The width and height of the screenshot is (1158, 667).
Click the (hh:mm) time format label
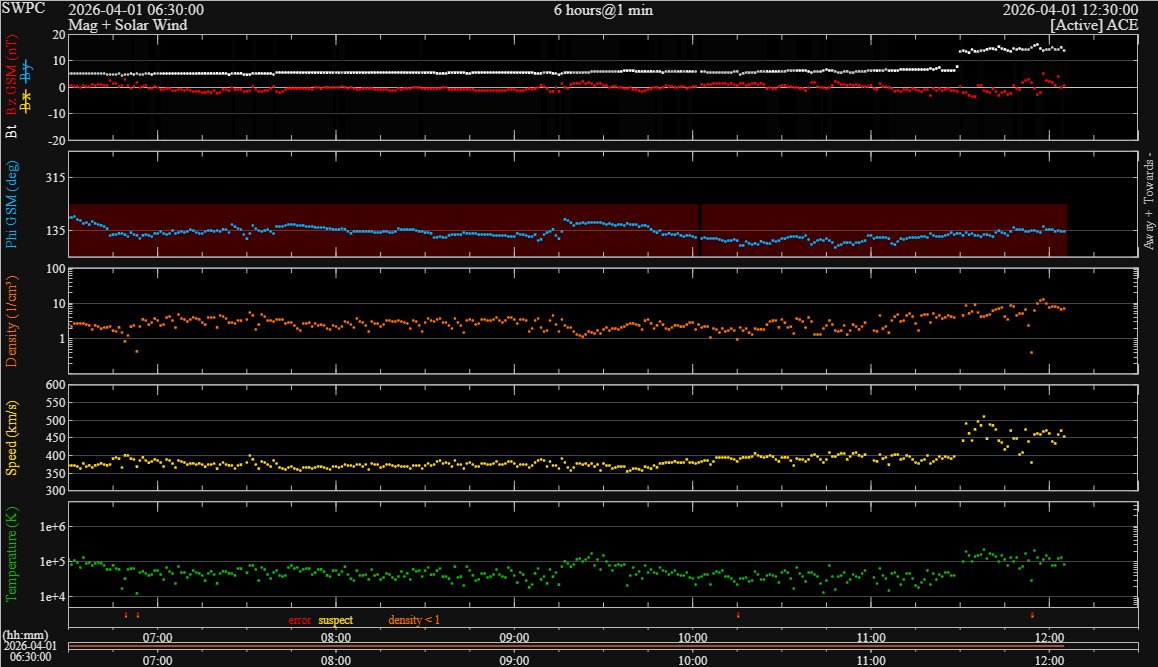[x=25, y=635]
